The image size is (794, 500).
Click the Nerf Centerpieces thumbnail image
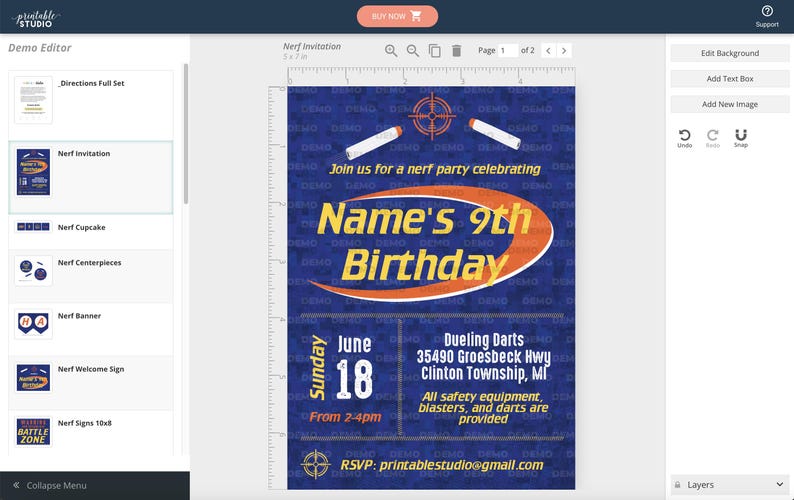click(x=33, y=271)
